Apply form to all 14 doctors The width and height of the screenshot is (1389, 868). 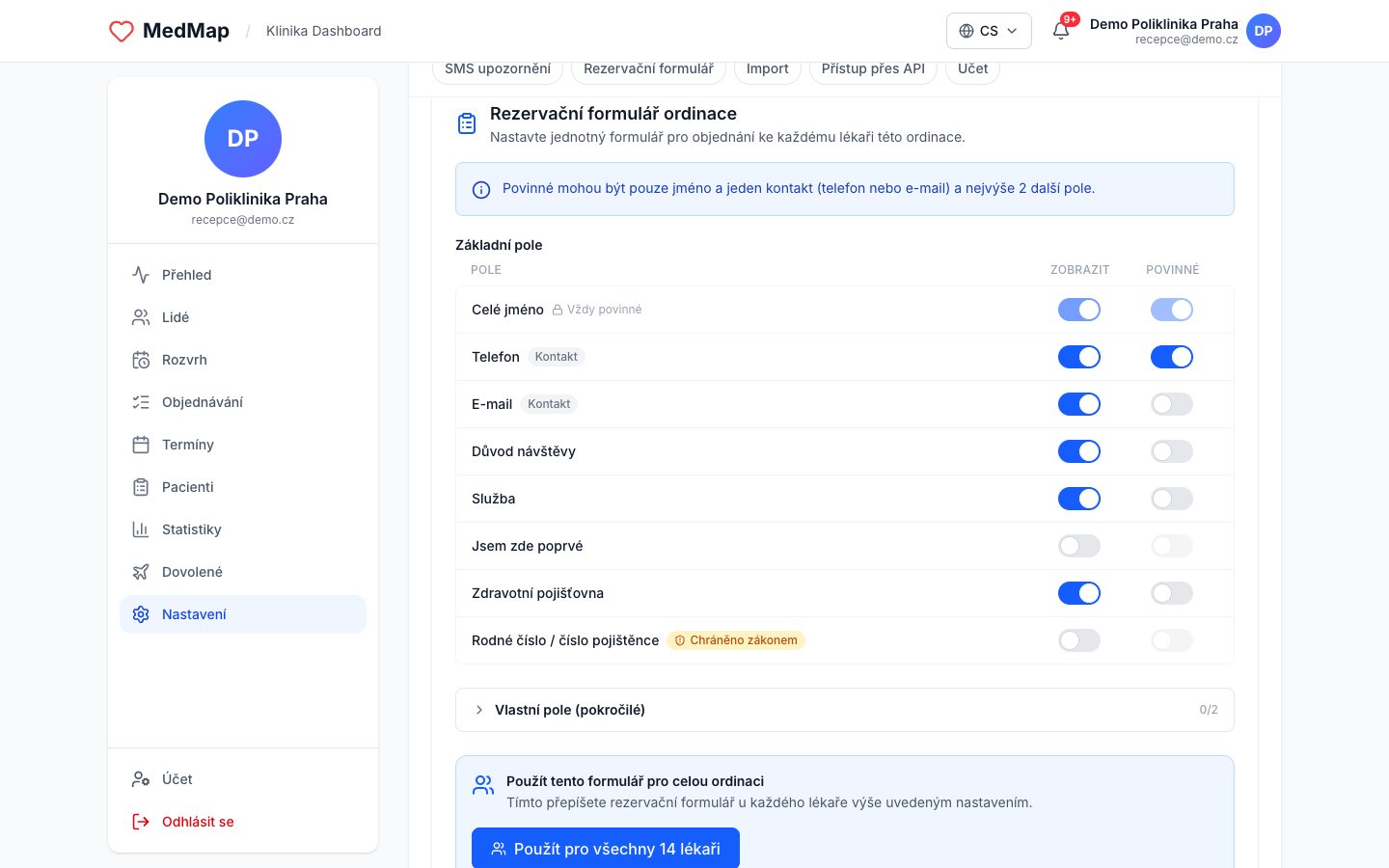[x=606, y=849]
